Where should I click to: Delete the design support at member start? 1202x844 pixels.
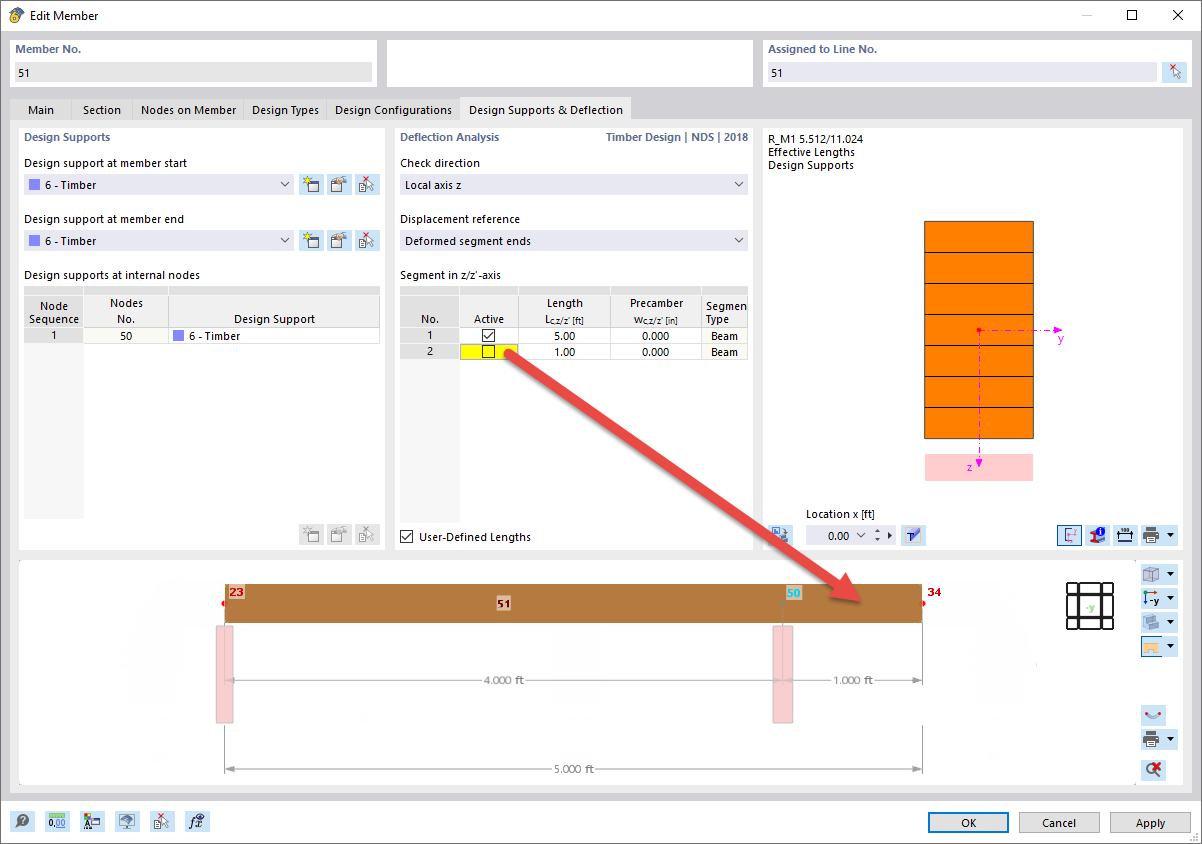367,184
